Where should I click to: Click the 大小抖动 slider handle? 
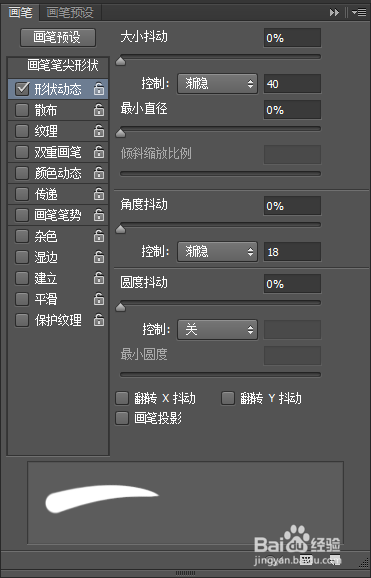click(121, 61)
